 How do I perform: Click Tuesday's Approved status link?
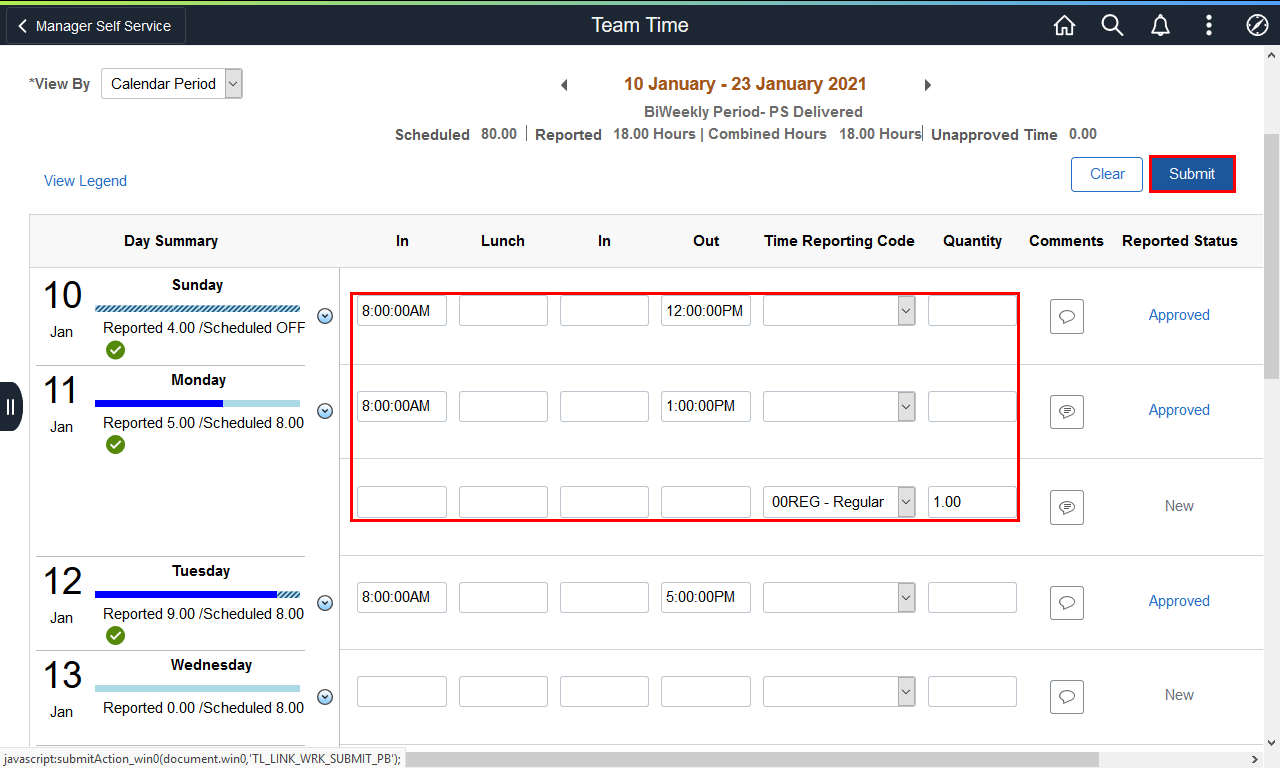tap(1179, 601)
